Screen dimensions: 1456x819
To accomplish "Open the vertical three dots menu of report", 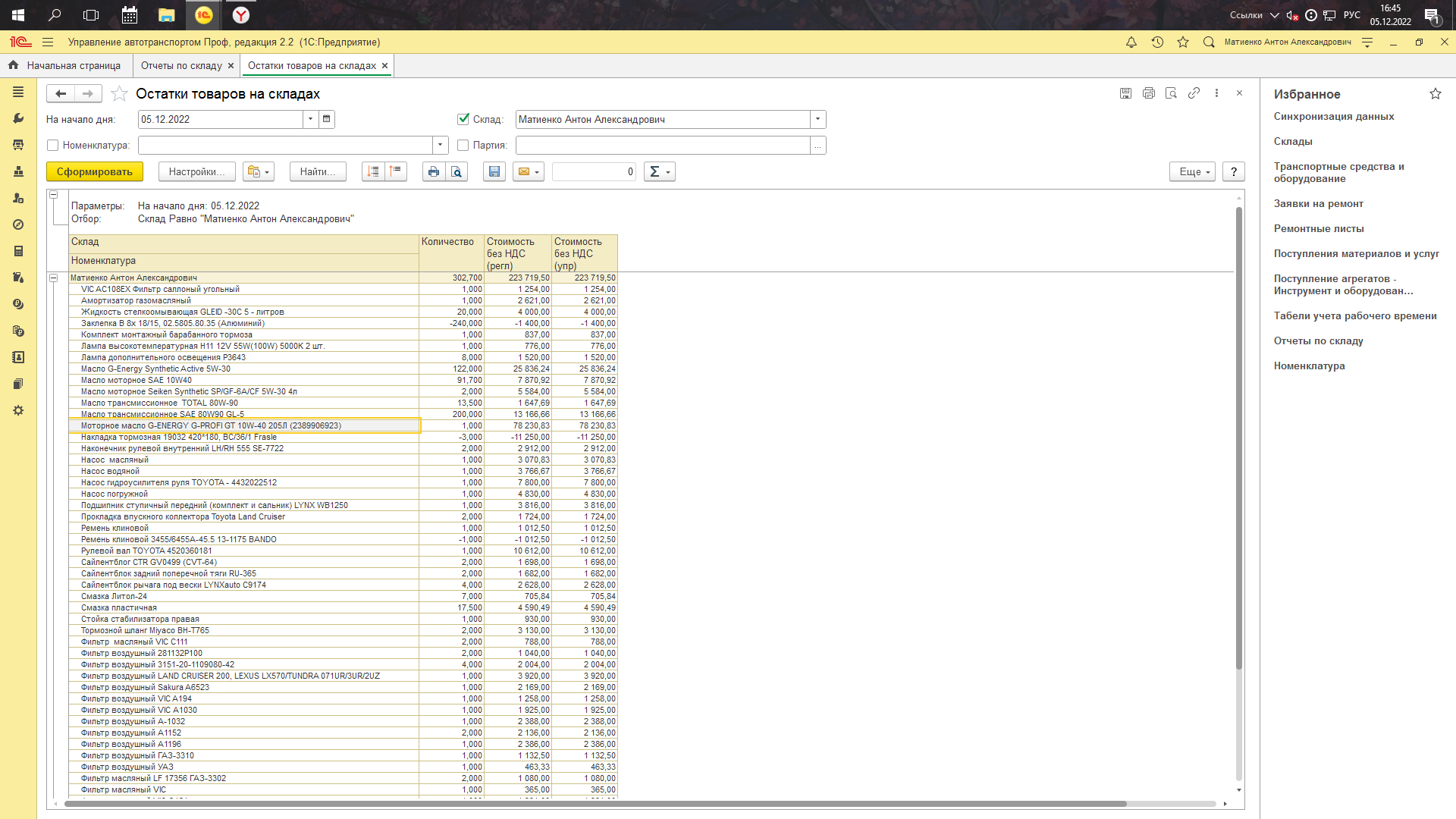I will (x=1216, y=93).
